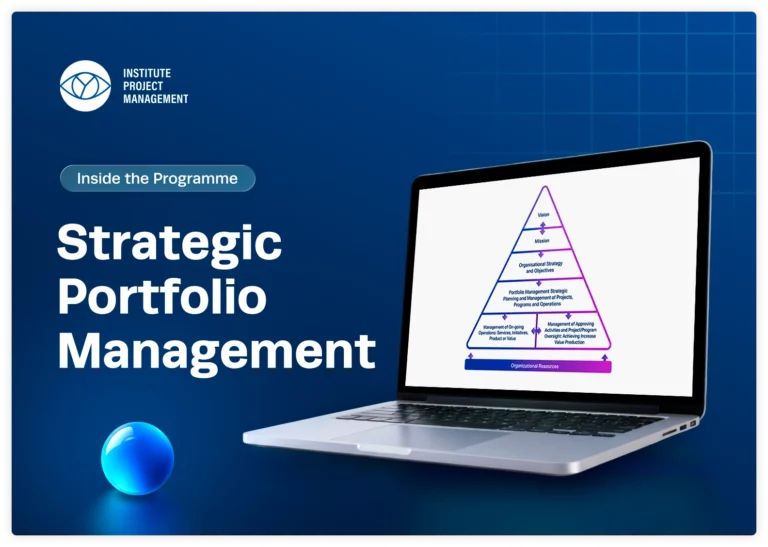Click the glossy blue sphere graphic

point(138,458)
